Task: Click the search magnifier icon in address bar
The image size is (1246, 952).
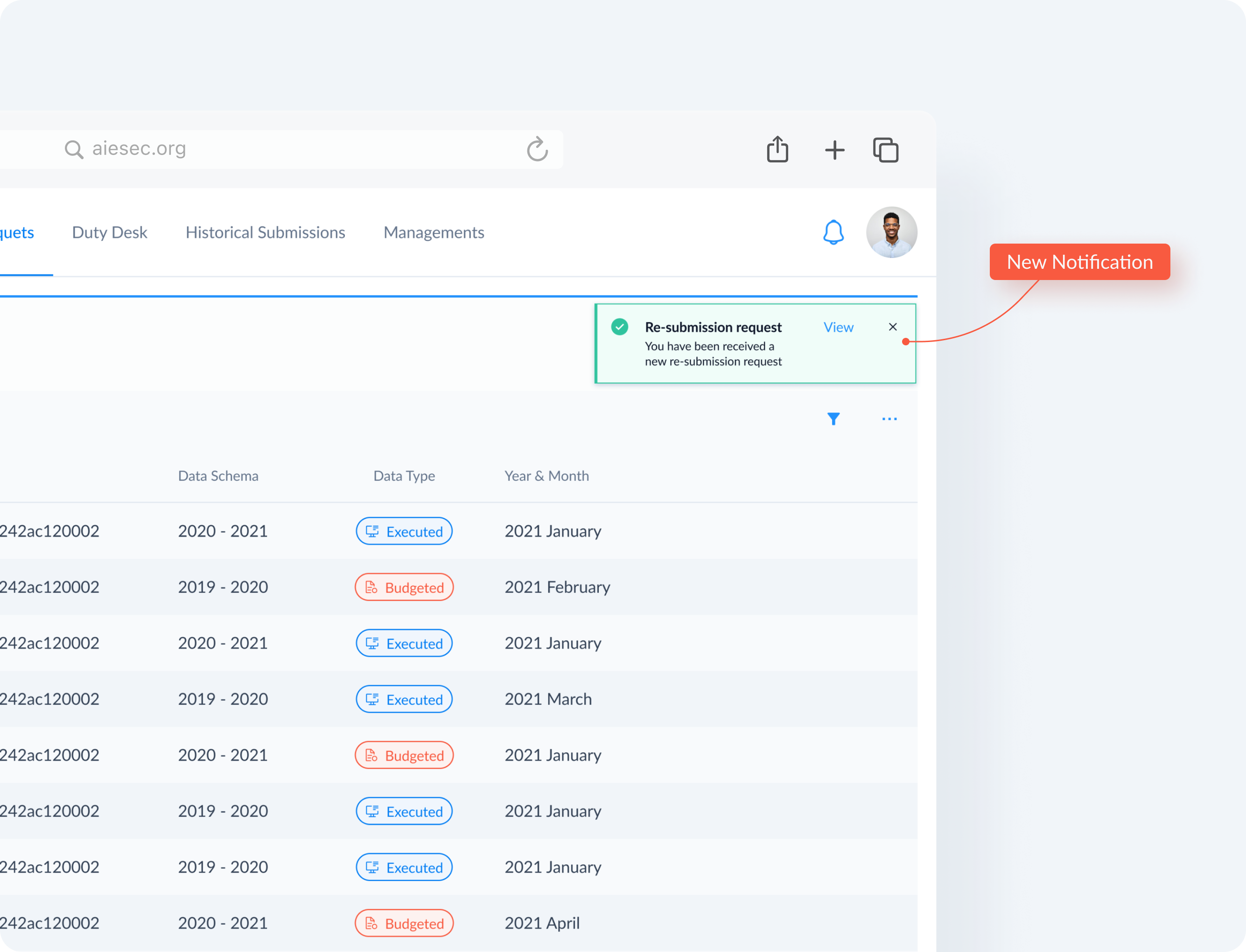Action: coord(74,150)
